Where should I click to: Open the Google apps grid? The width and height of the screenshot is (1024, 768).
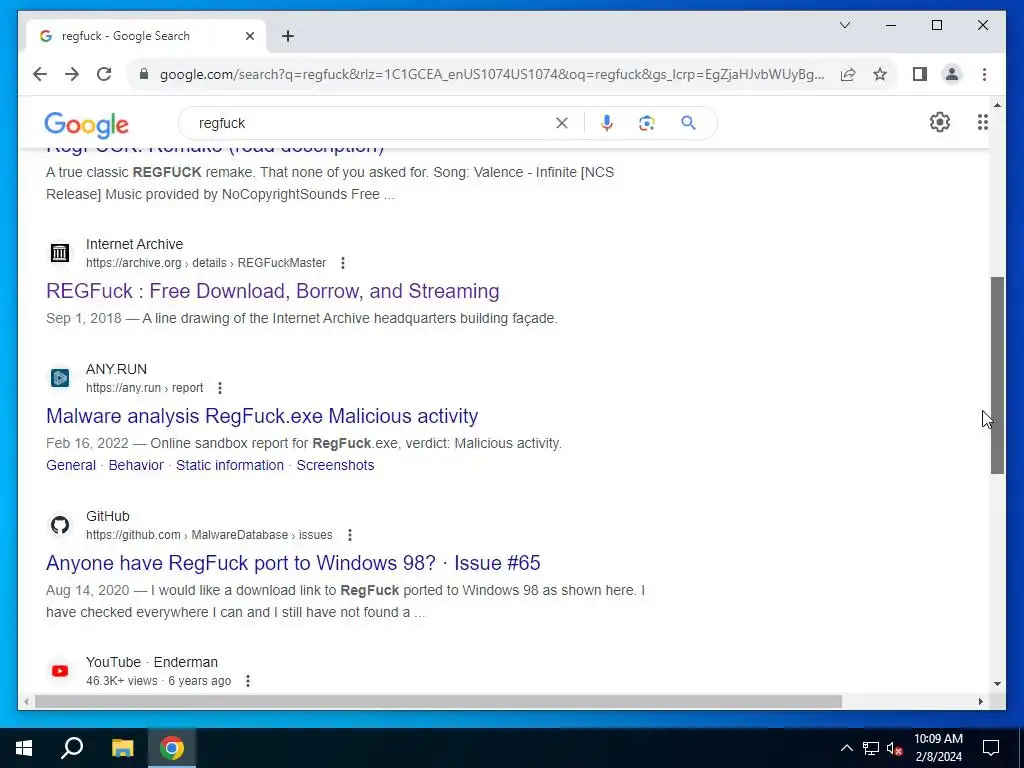pos(983,122)
